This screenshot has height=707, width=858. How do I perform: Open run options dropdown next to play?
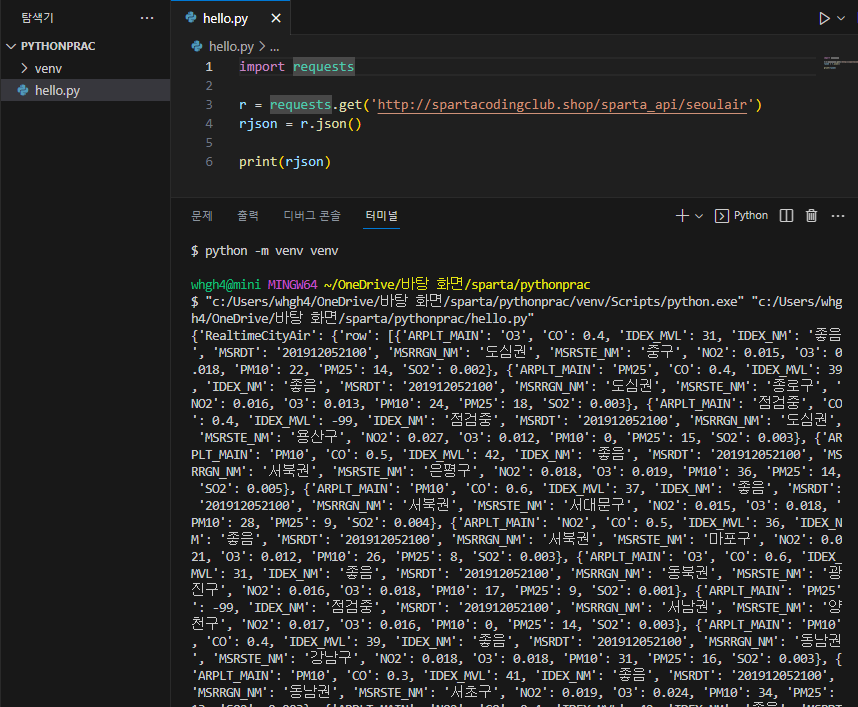point(841,19)
